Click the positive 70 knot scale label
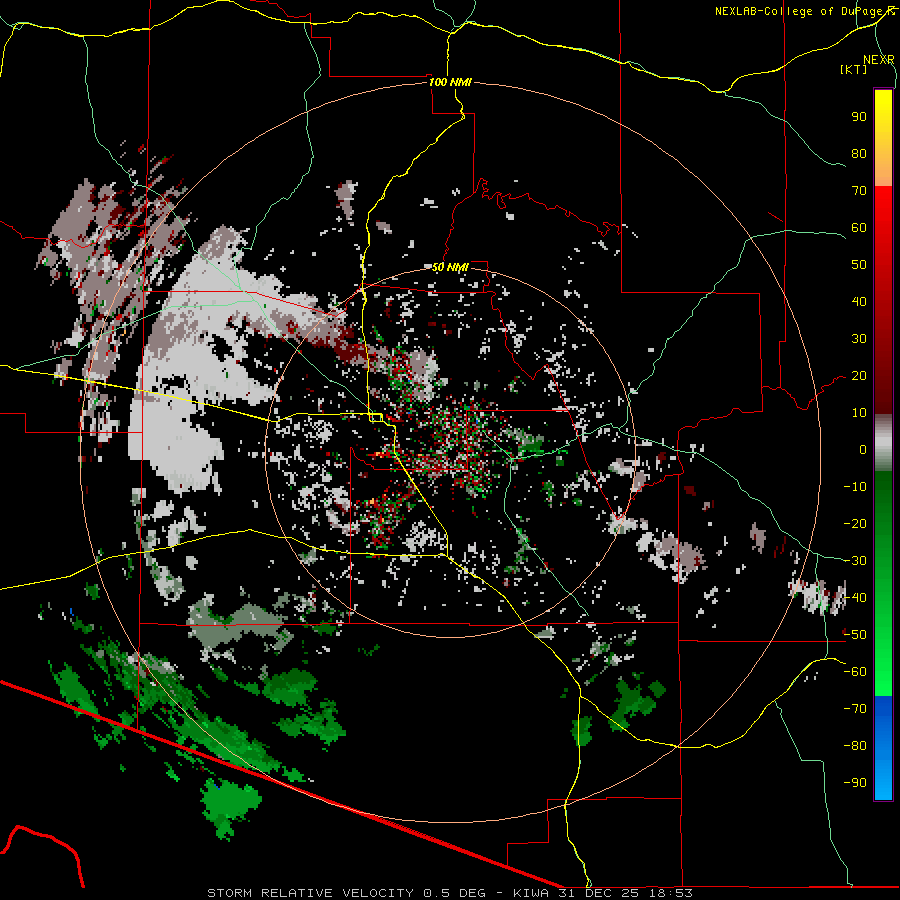Viewport: 900px width, 900px height. pos(859,191)
